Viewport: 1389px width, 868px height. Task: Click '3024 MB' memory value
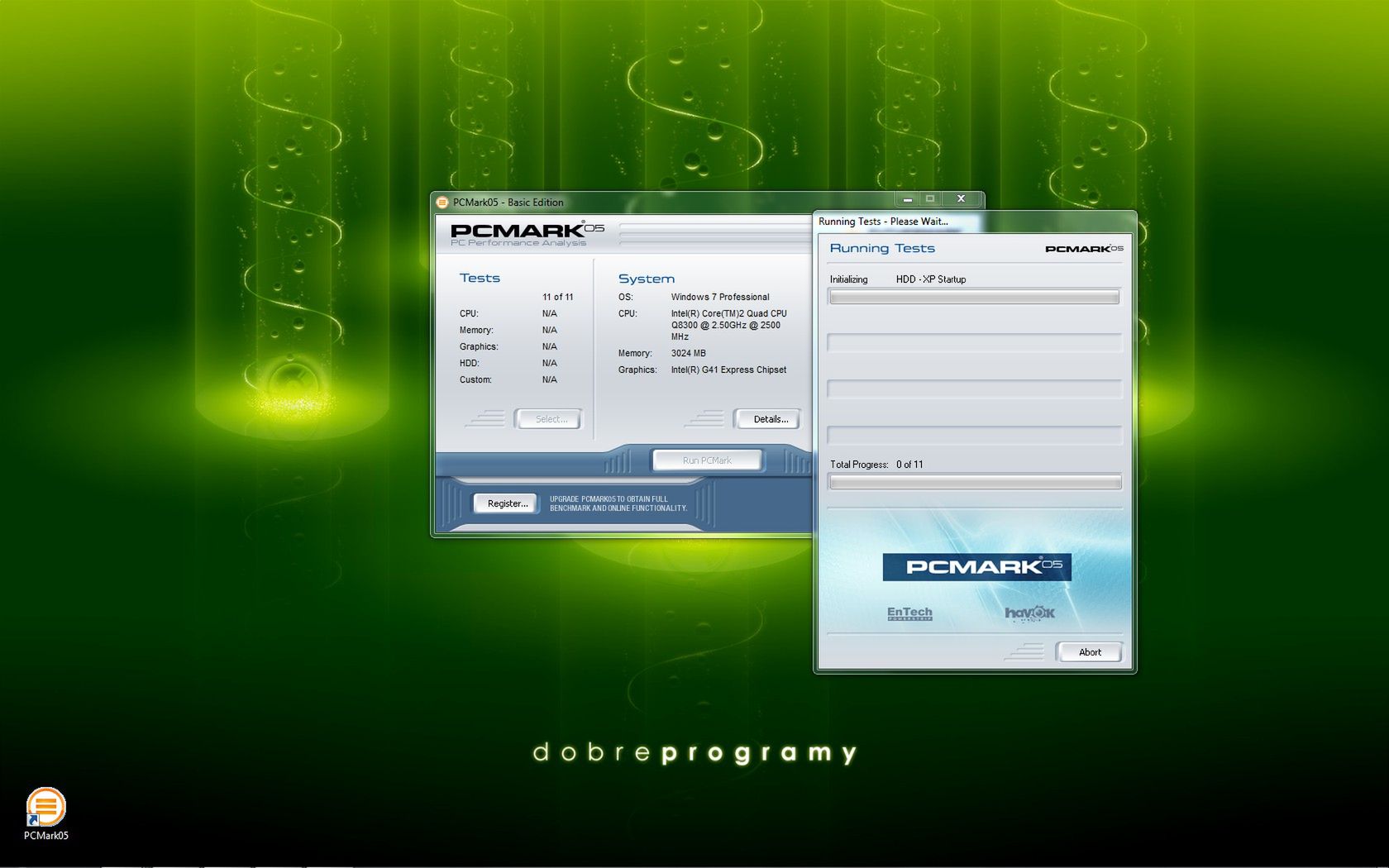[x=688, y=353]
